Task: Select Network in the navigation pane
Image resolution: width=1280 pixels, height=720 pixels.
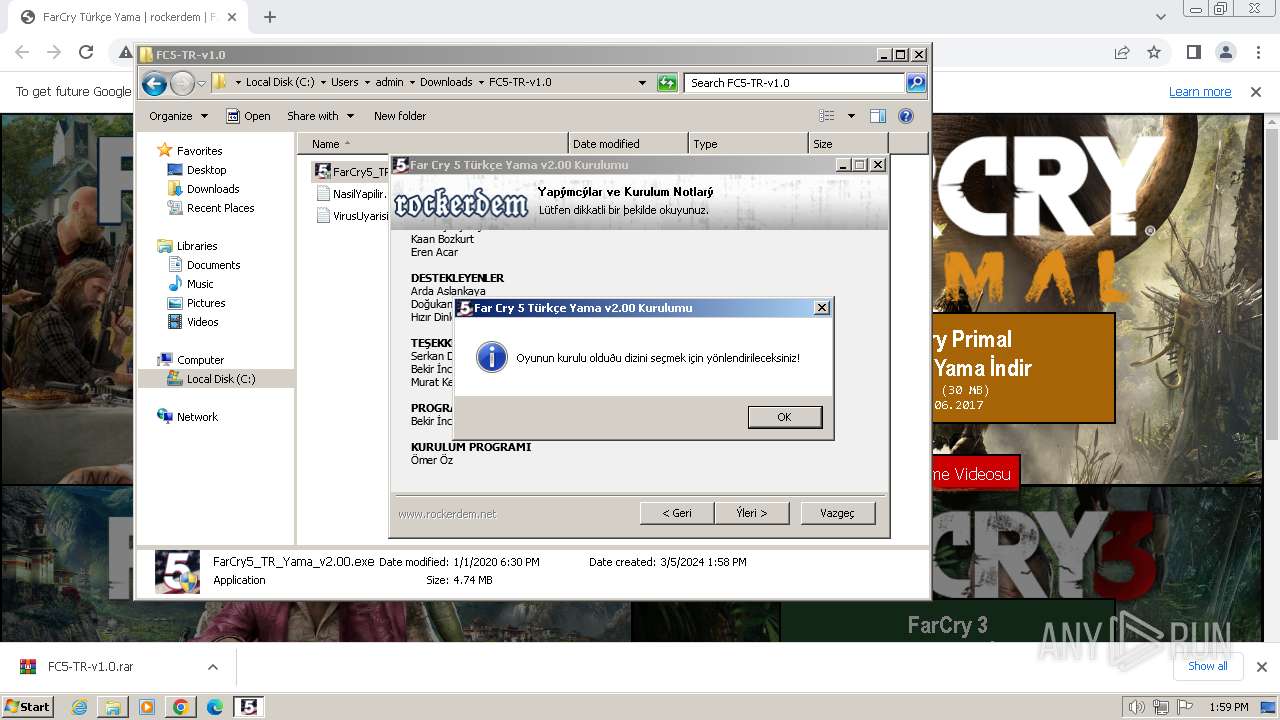Action: [197, 417]
